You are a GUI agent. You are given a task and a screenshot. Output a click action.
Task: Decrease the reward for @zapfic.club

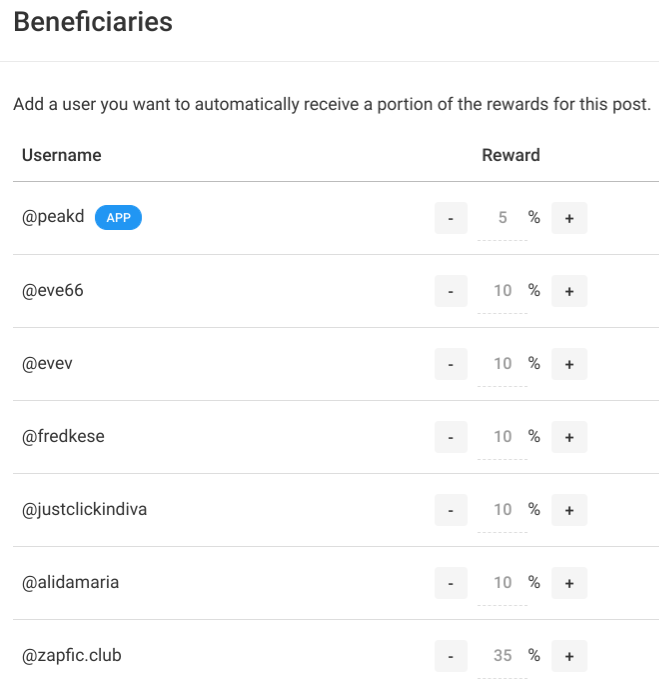pyautogui.click(x=451, y=656)
